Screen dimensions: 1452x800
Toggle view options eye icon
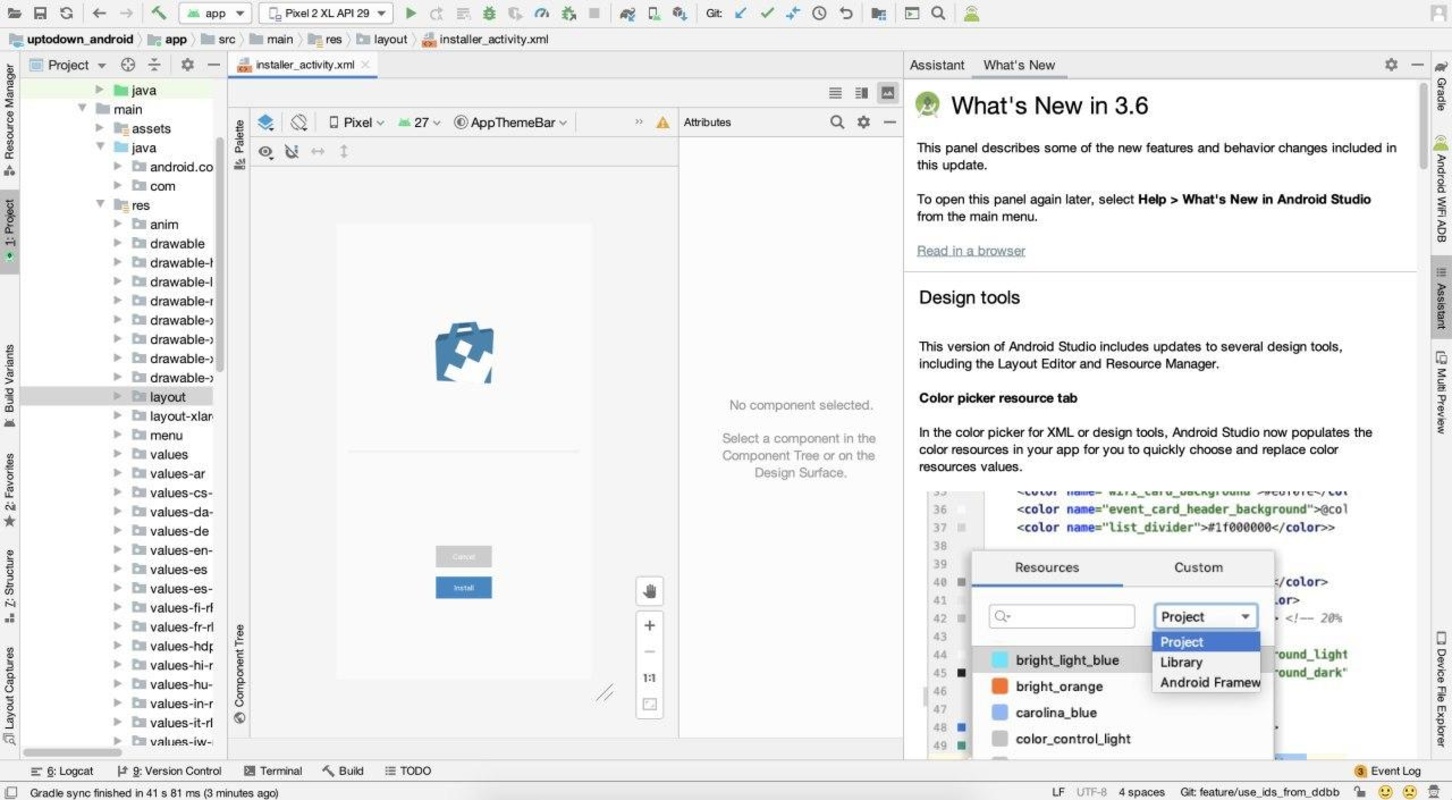[265, 152]
